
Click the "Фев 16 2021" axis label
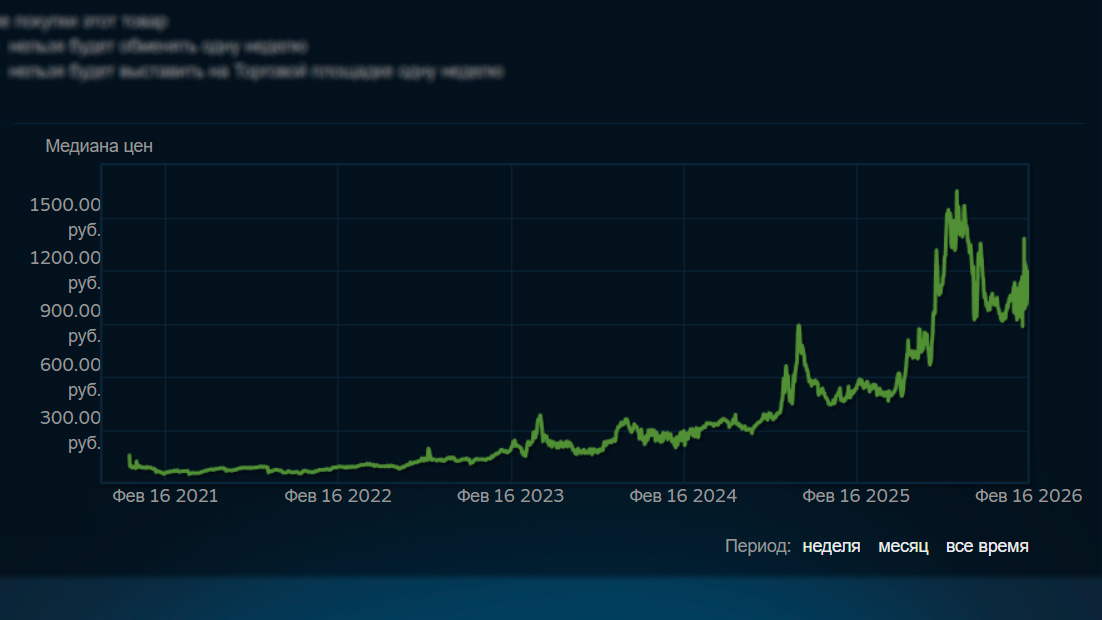click(x=165, y=496)
